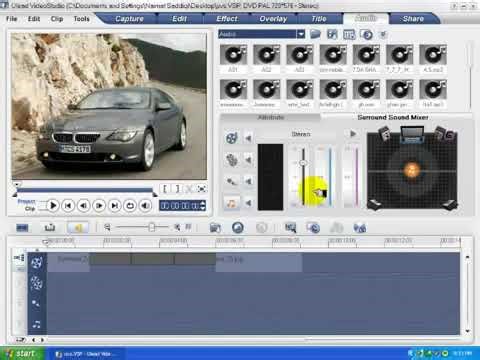Click the load audio folder icon

[x=315, y=34]
